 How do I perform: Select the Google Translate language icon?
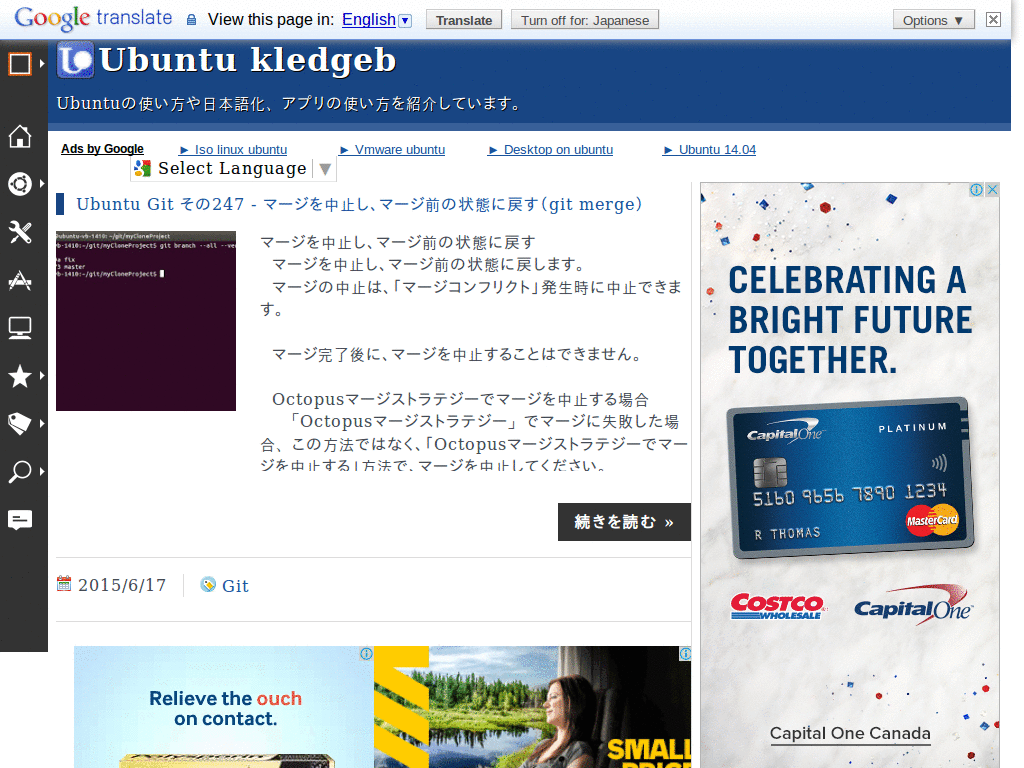143,168
